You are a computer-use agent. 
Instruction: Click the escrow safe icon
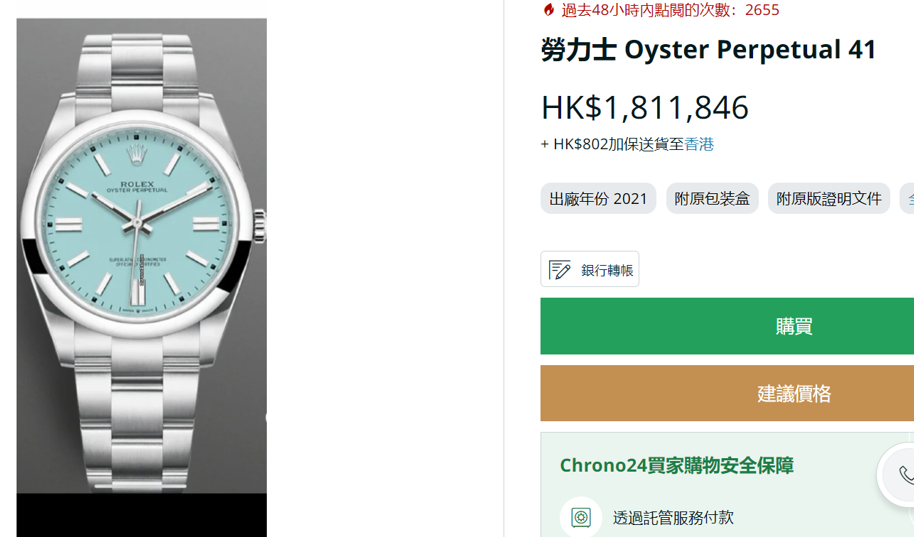[x=581, y=517]
